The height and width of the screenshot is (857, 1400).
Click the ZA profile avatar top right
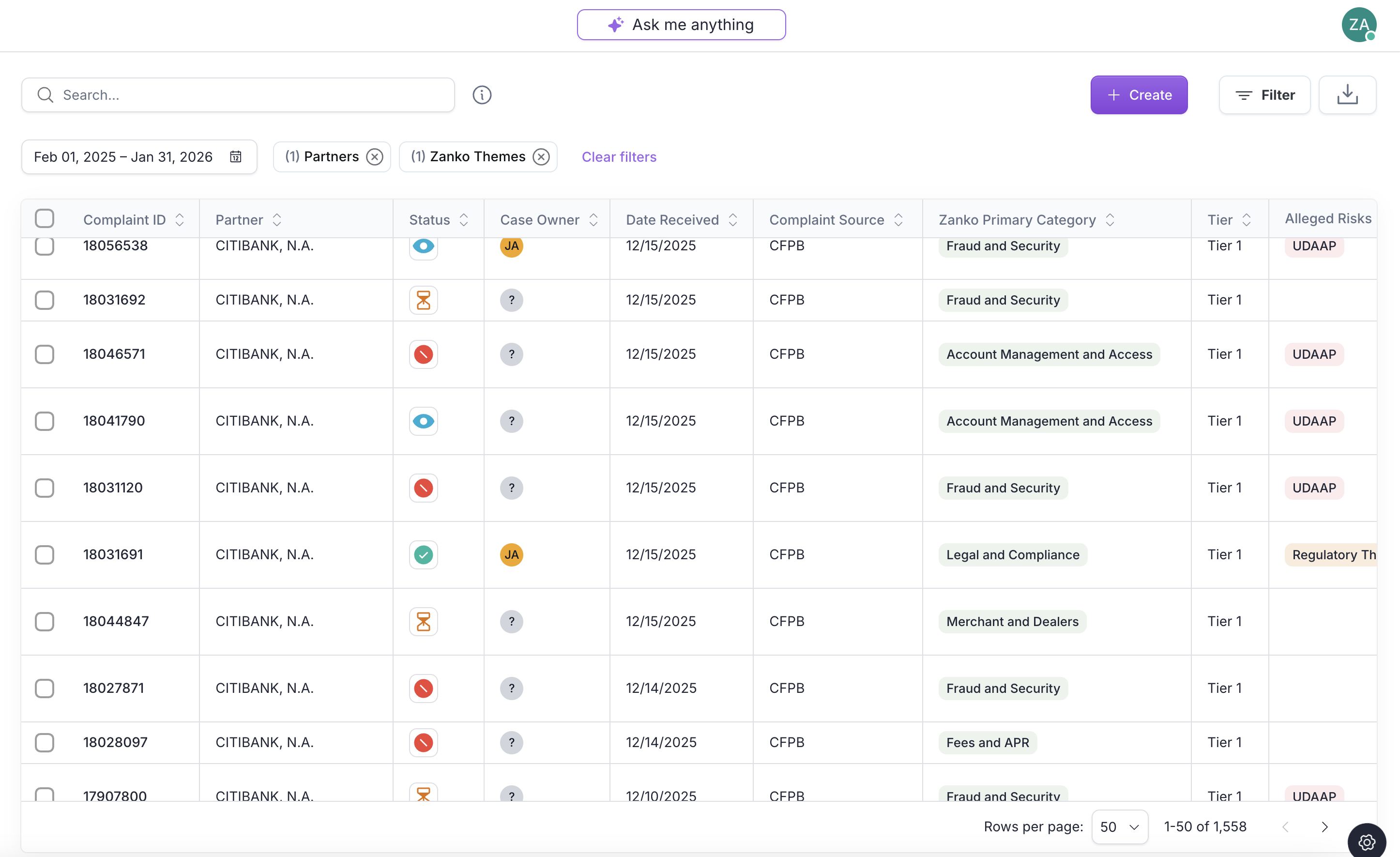1360,24
